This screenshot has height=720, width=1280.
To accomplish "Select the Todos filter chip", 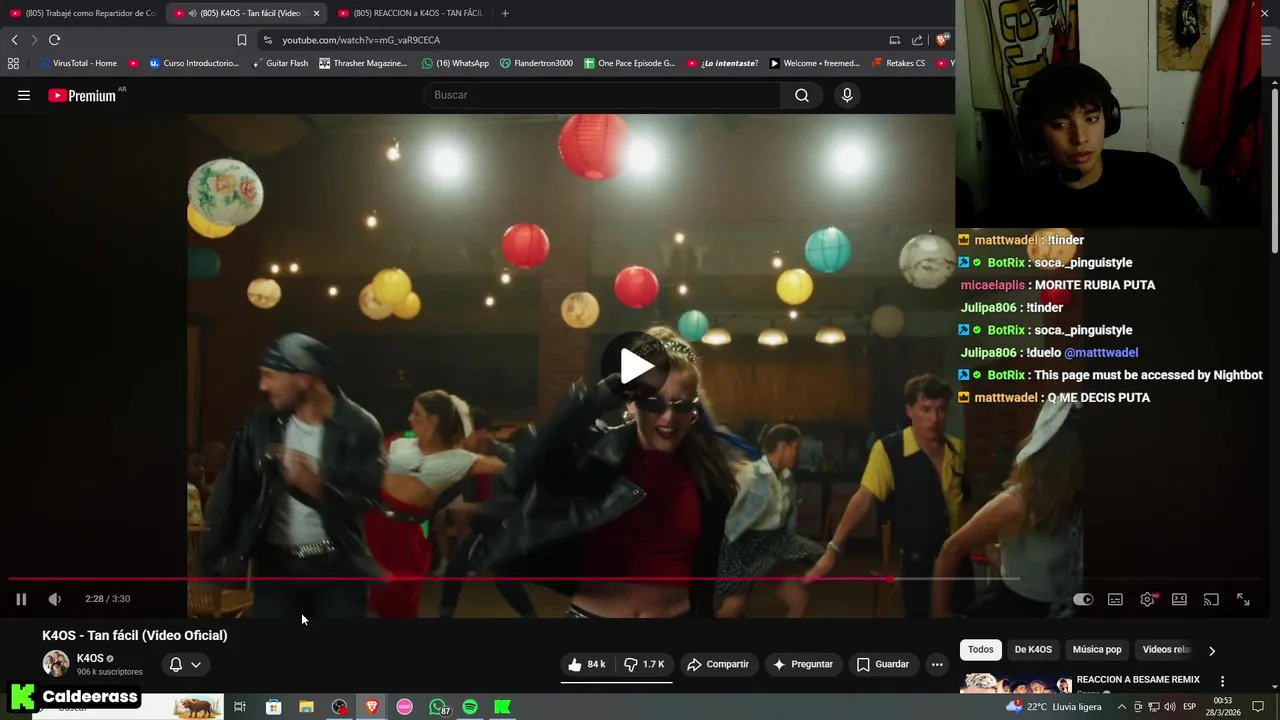I will tap(981, 649).
